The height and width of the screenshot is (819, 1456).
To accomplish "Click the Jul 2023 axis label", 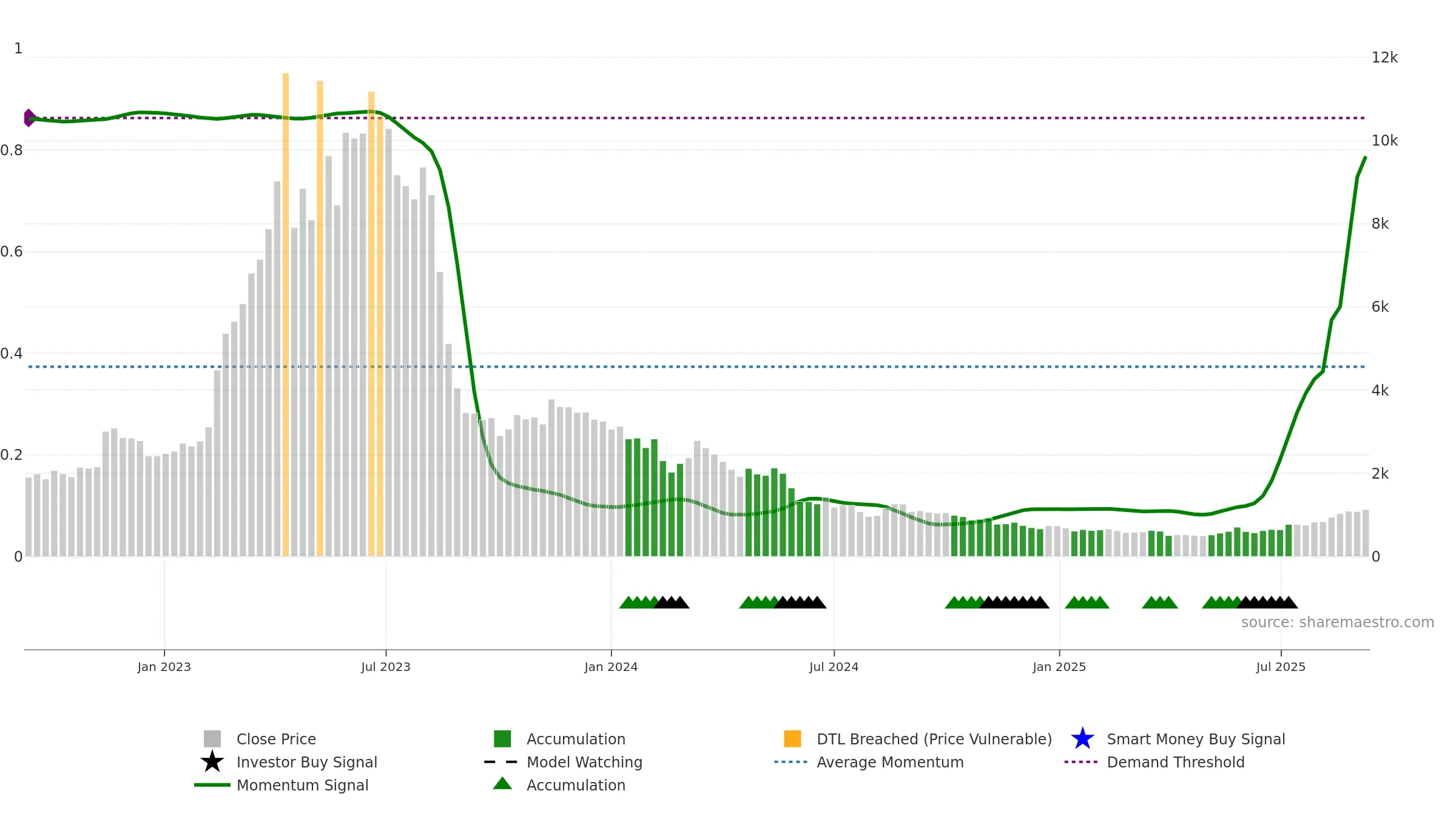I will [386, 667].
